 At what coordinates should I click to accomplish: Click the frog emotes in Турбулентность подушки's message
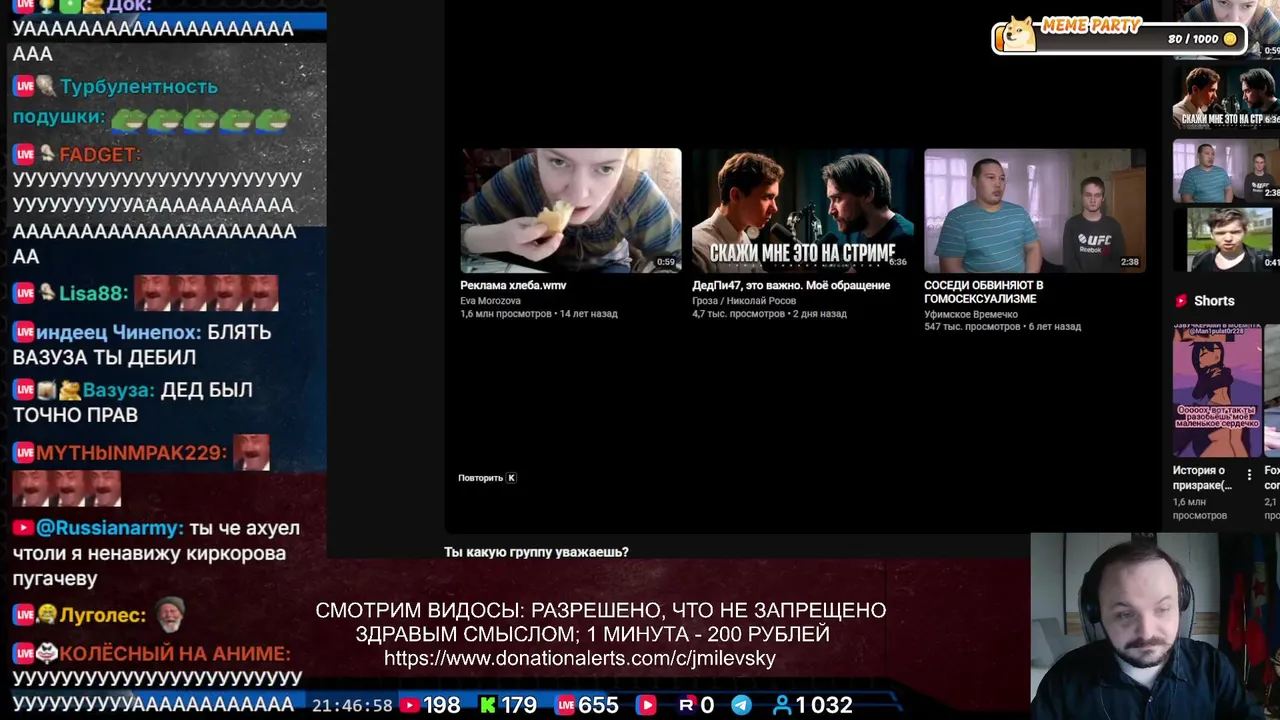(200, 121)
